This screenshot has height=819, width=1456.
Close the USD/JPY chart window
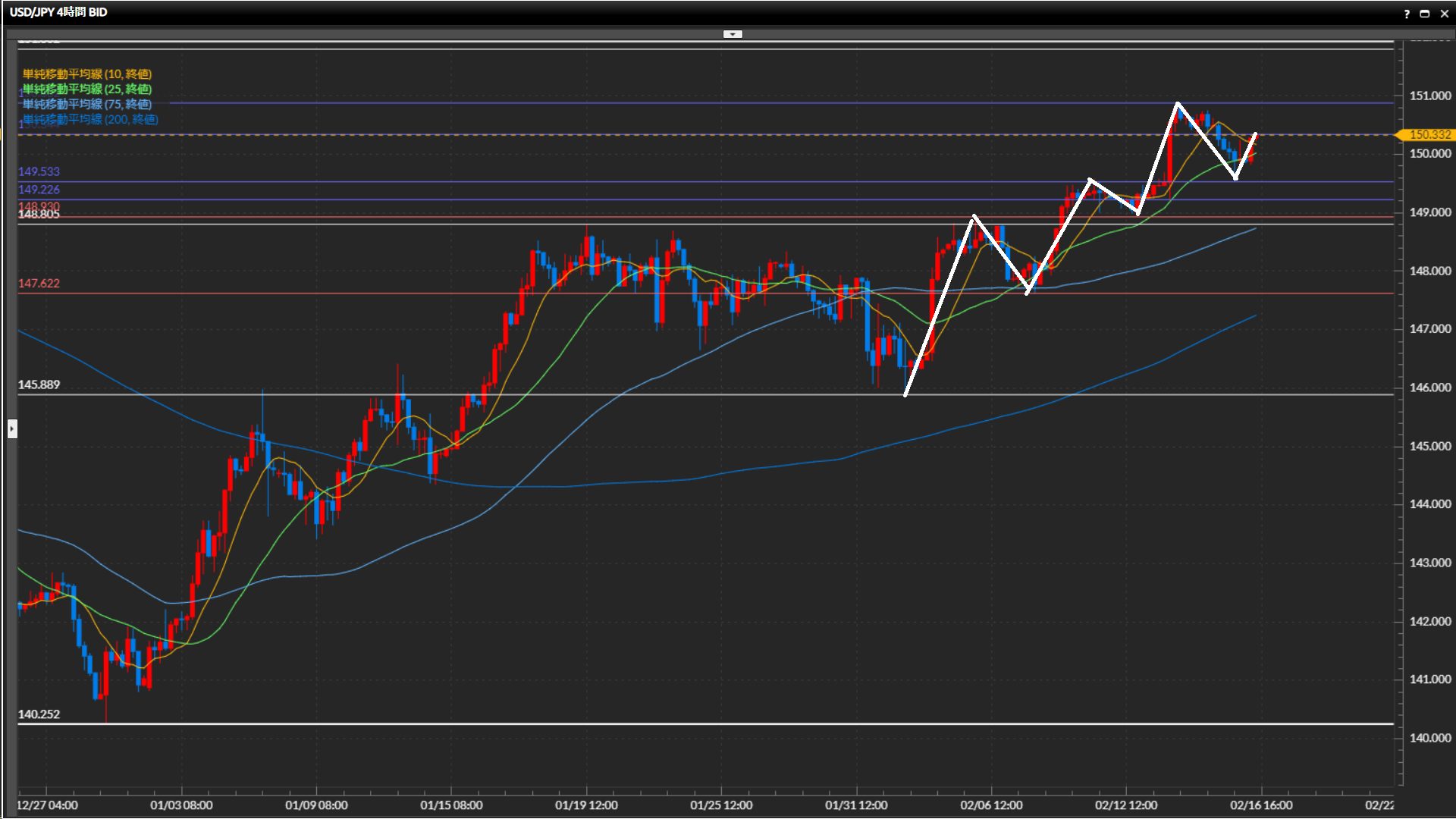click(1444, 13)
